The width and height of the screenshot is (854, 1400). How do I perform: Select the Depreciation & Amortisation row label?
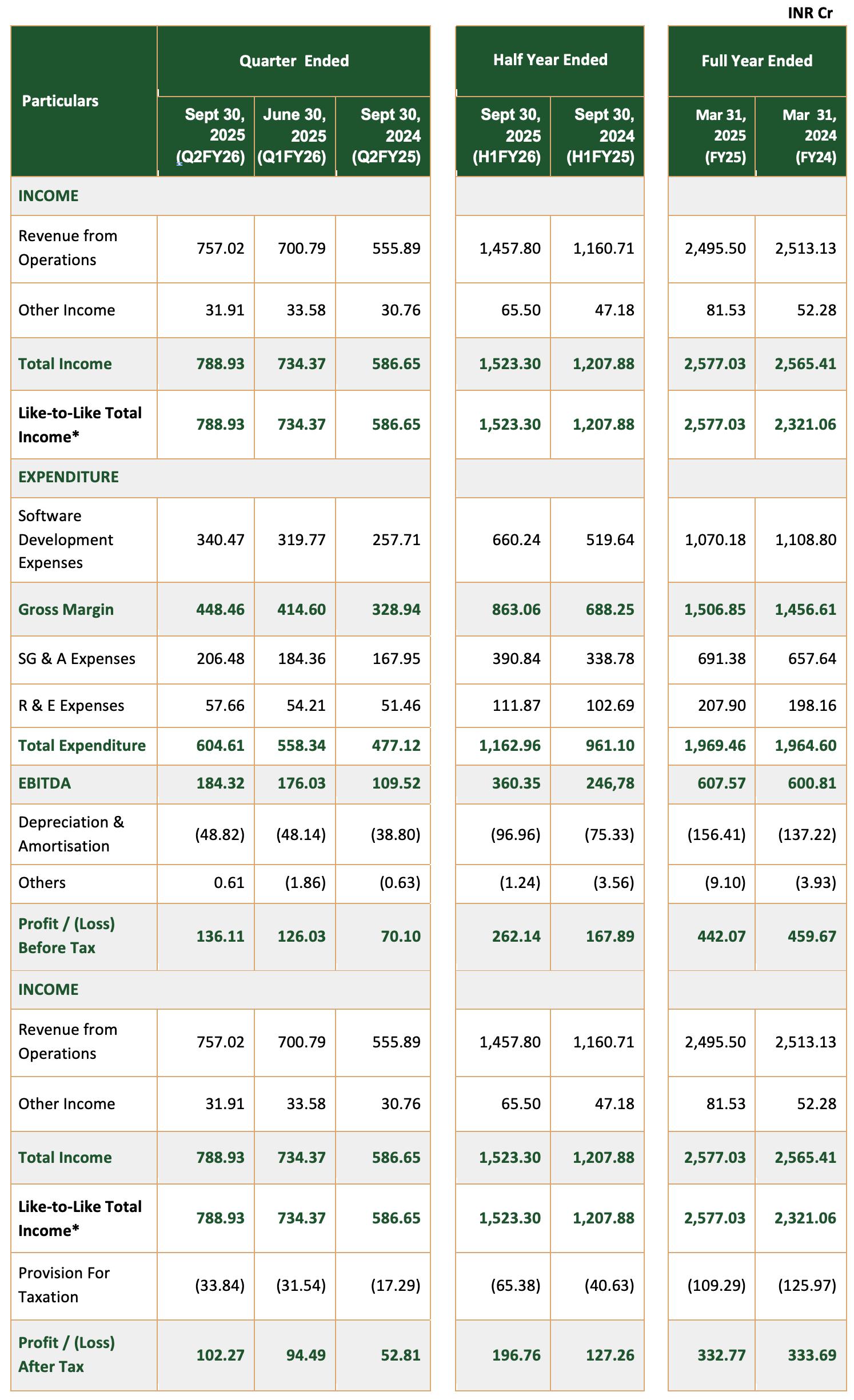71,834
